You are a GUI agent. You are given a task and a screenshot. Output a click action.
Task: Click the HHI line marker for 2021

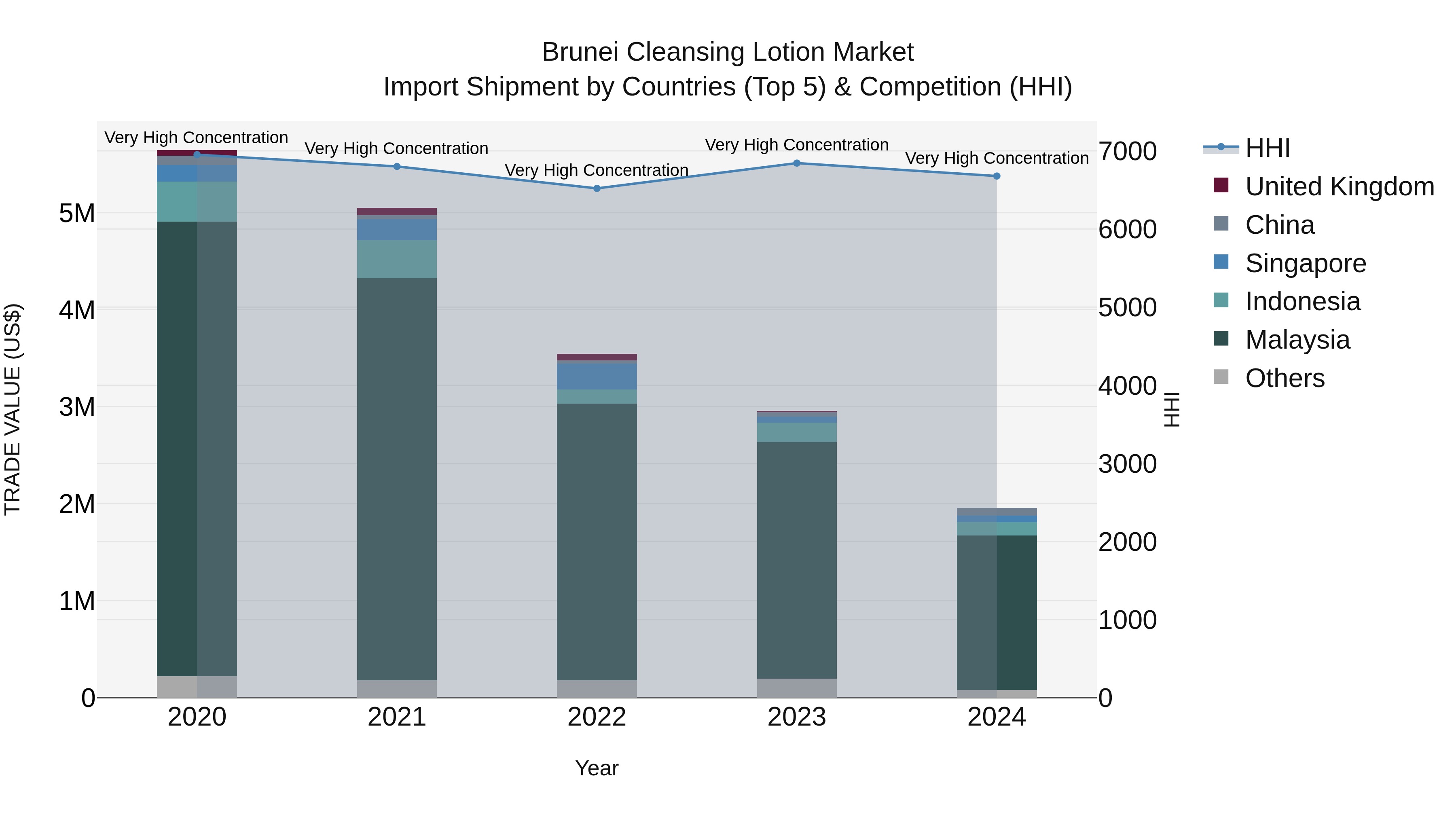tap(397, 167)
